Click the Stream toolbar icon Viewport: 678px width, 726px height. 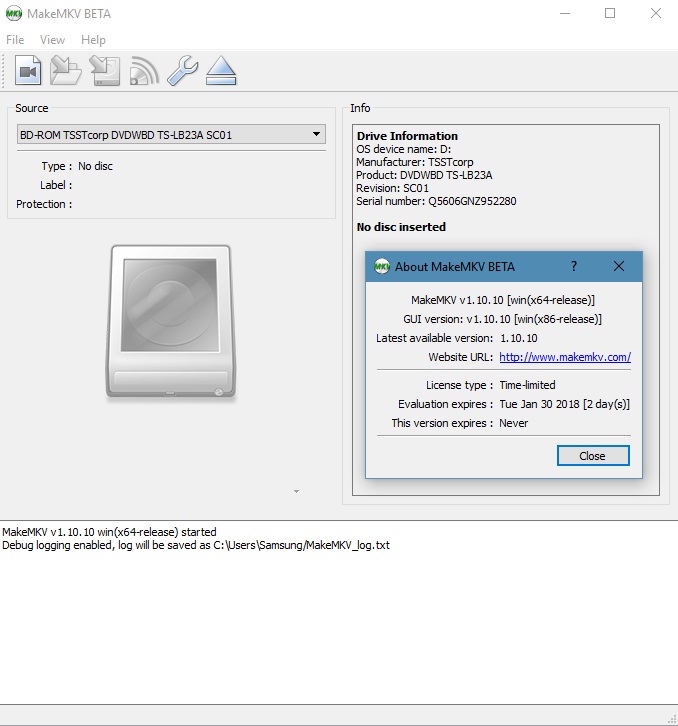pyautogui.click(x=144, y=70)
